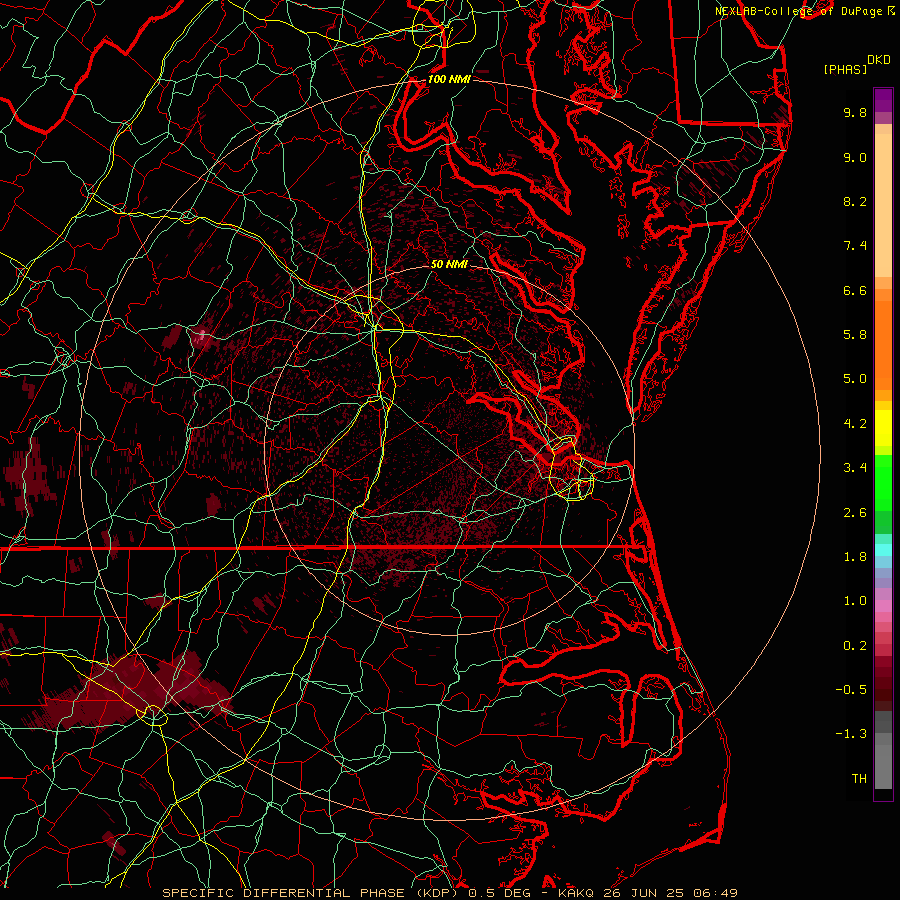Click the [PHAS] legend label
The image size is (900, 900).
tap(845, 69)
